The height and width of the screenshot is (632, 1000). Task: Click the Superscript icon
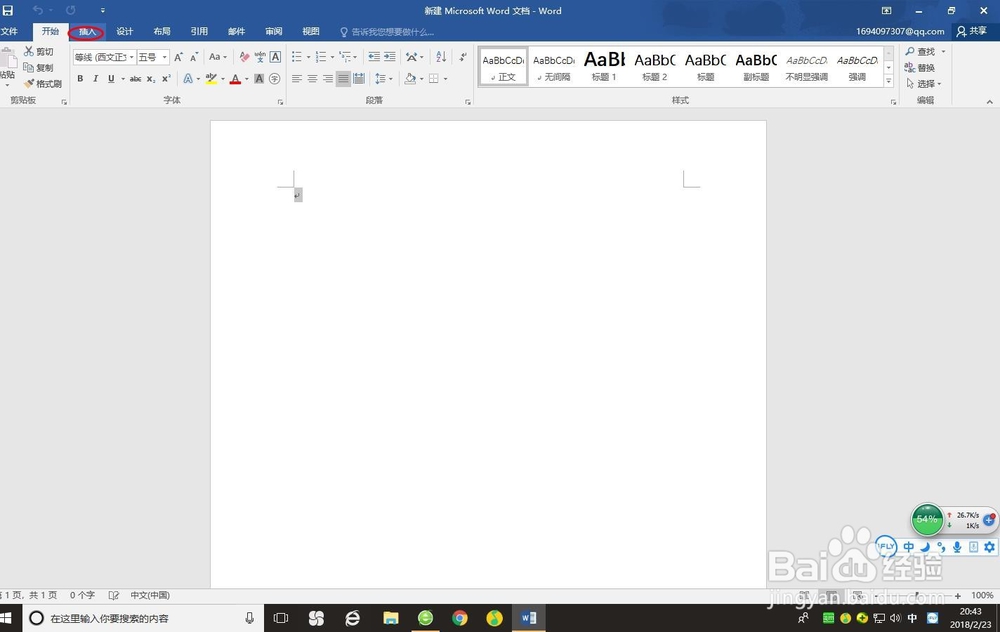point(165,79)
